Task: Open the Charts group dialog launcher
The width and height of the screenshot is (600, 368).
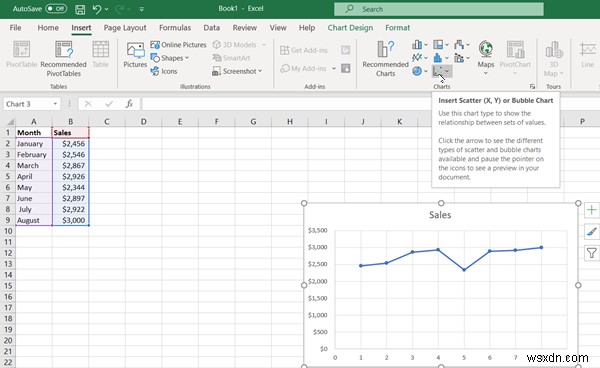Action: pos(532,87)
